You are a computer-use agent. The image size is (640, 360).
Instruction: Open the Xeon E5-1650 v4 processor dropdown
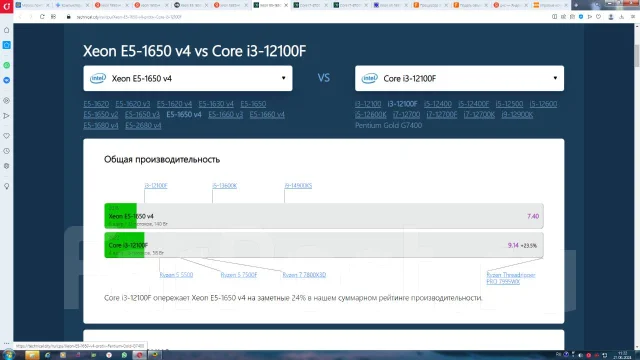coord(188,78)
